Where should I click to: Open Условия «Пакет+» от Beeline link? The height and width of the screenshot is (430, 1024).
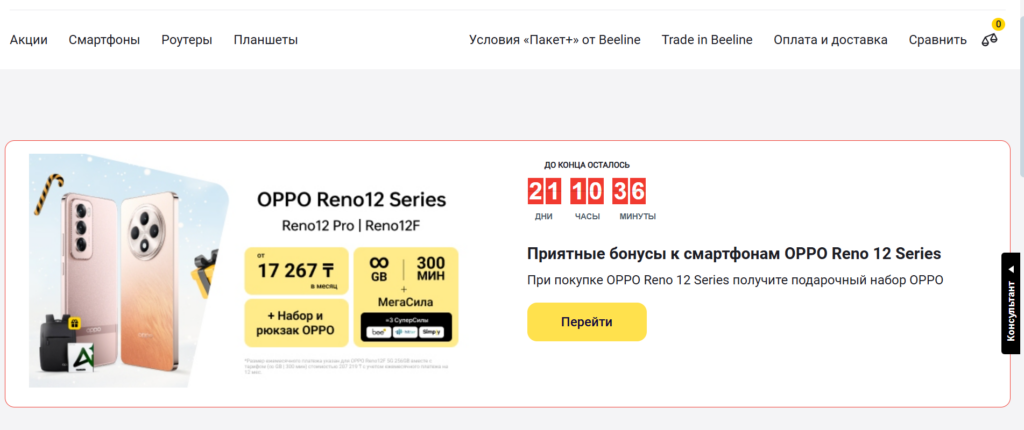click(554, 40)
